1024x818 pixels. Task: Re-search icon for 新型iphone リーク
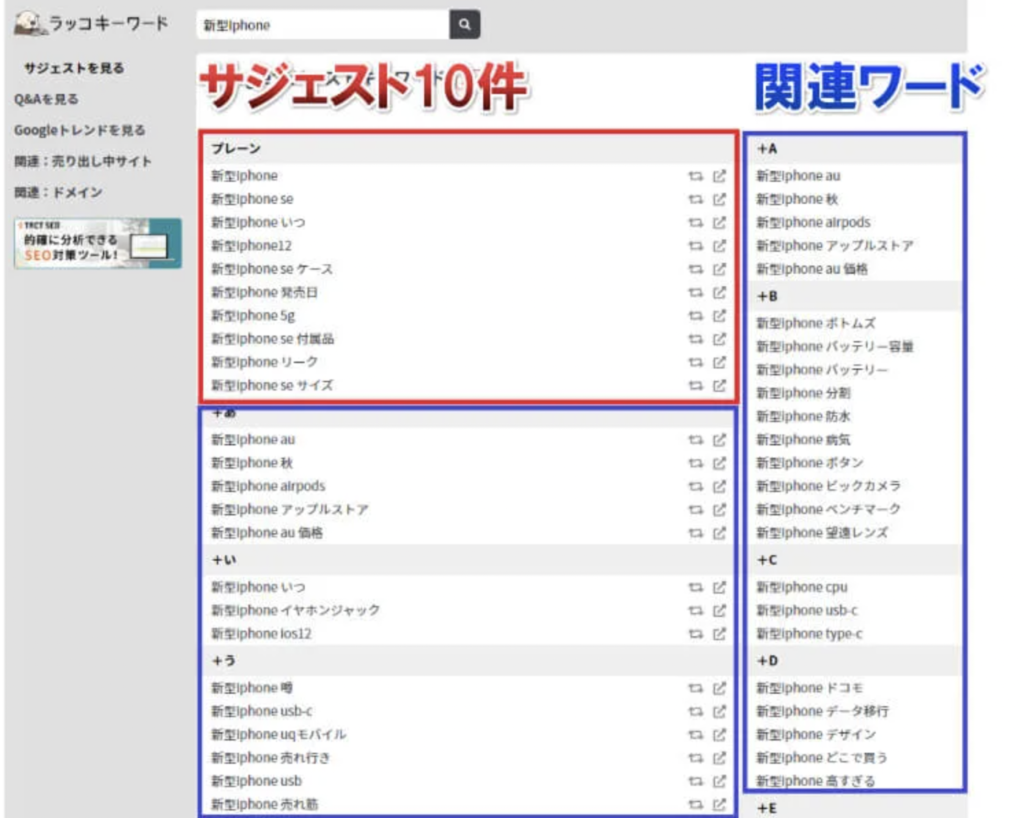pos(696,362)
